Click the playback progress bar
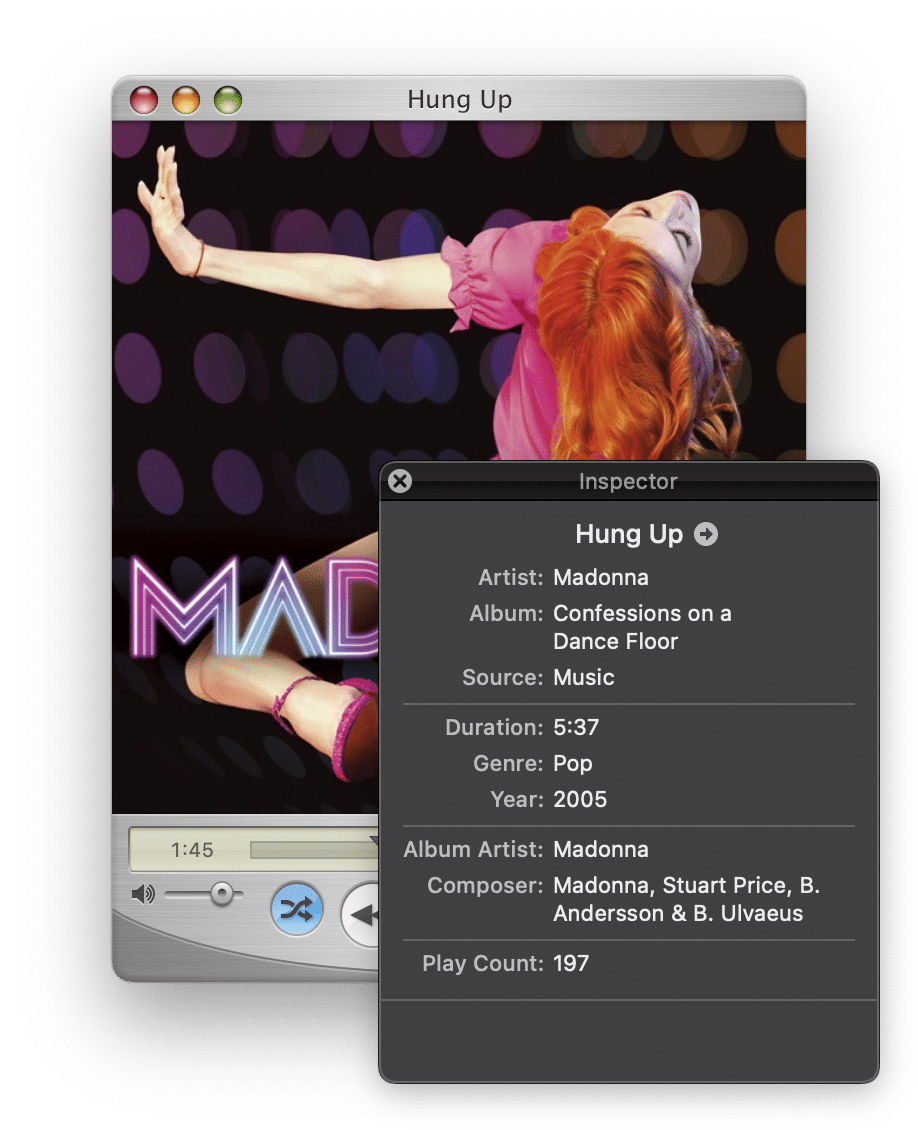This screenshot has width=918, height=1130. click(x=314, y=850)
